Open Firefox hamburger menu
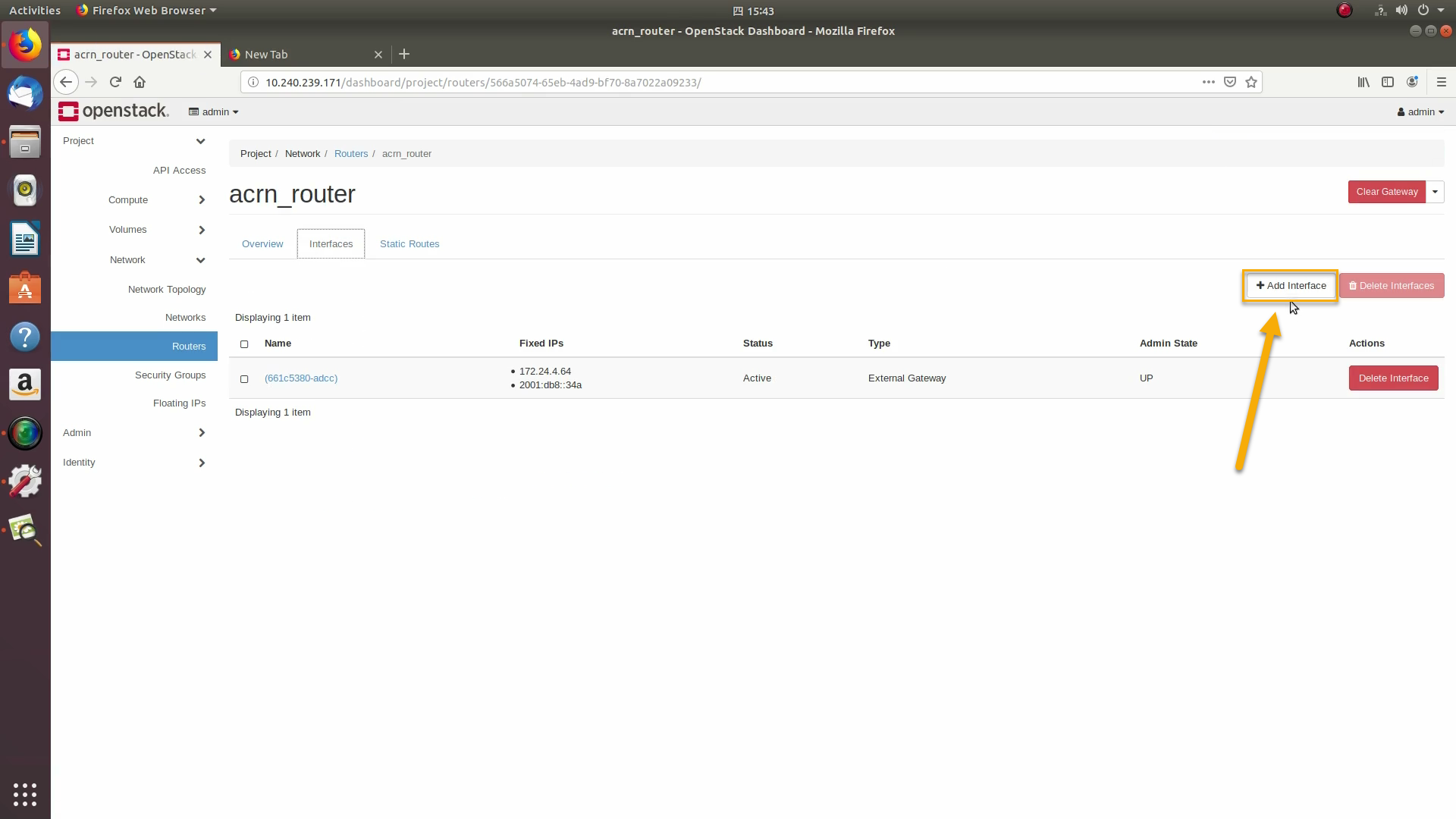Screen dimensions: 1456x819 (1442, 82)
